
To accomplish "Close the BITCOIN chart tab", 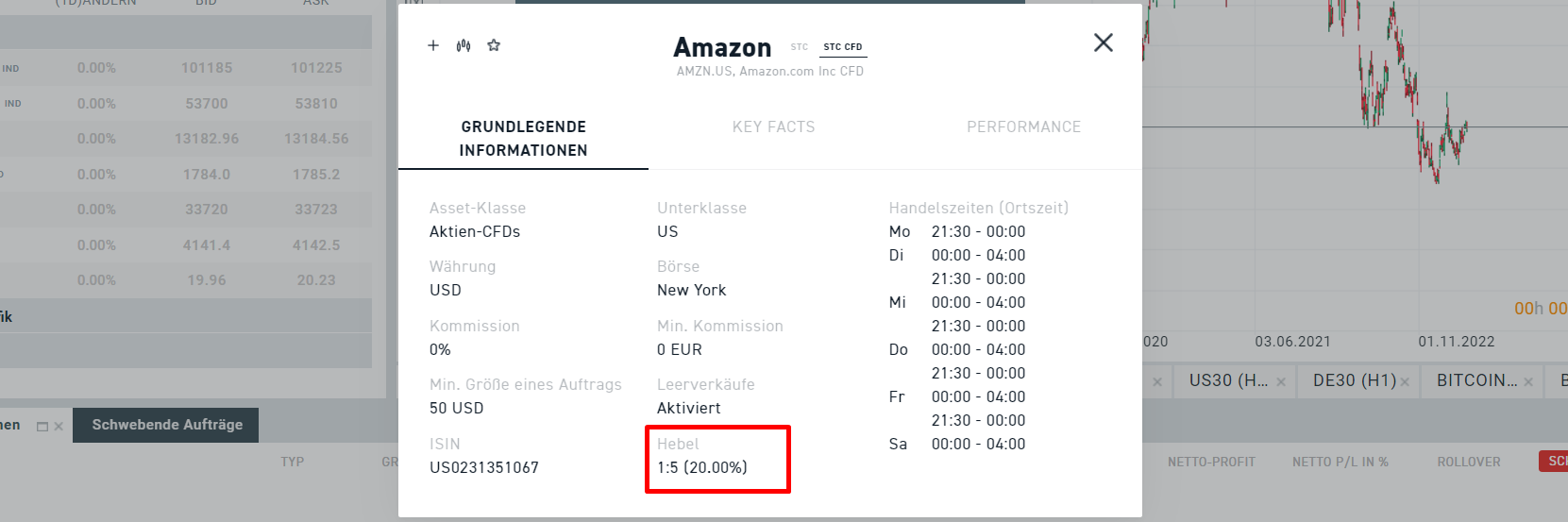I will point(1528,381).
